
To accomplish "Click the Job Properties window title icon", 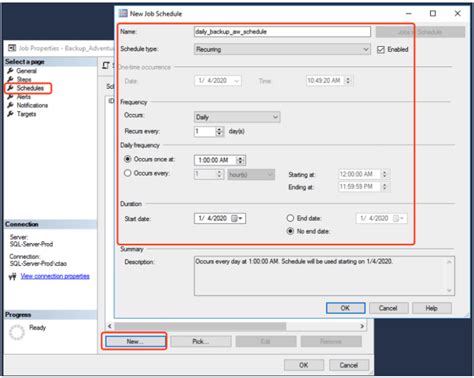I will coord(12,48).
